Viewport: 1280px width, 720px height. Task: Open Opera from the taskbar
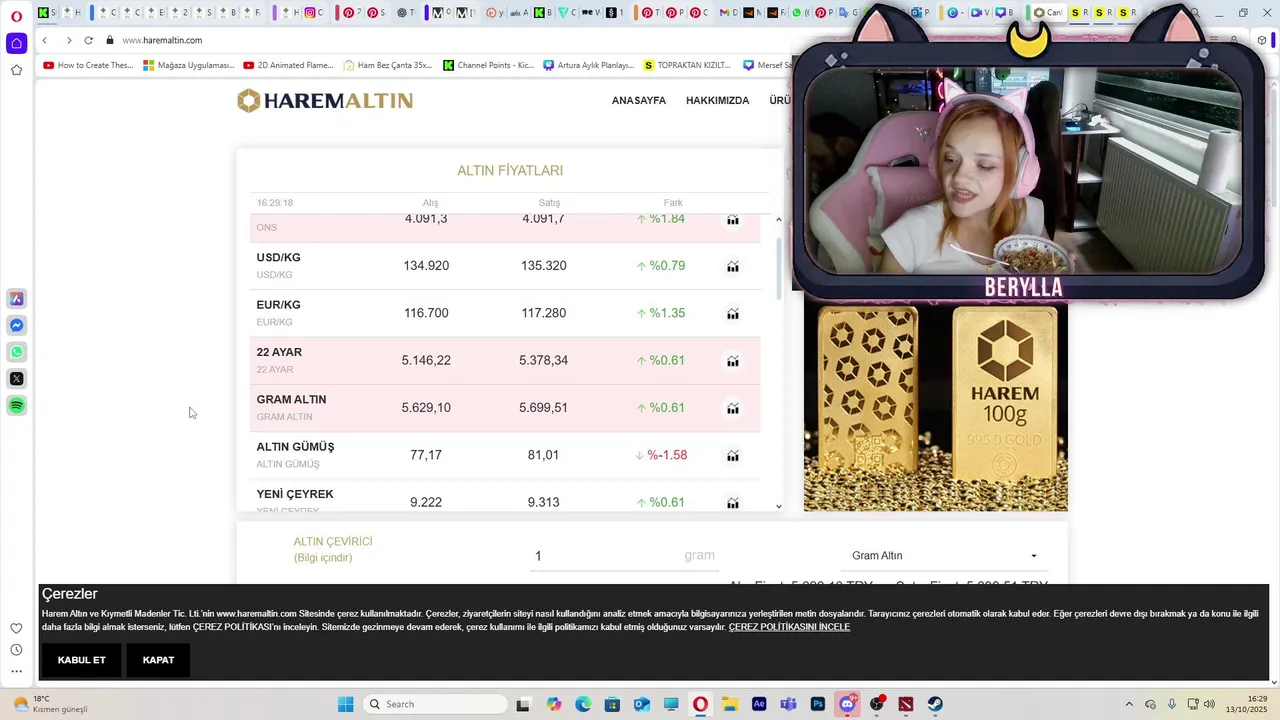pyautogui.click(x=700, y=704)
